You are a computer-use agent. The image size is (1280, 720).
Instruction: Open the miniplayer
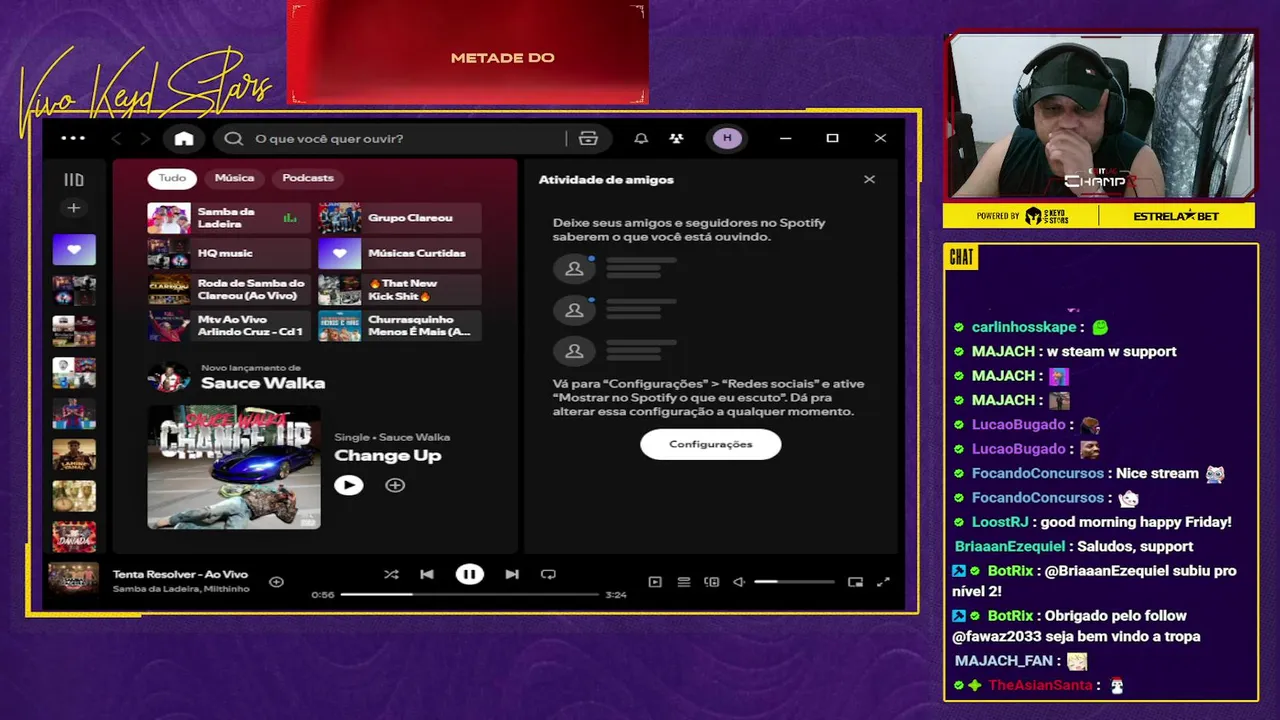point(855,582)
